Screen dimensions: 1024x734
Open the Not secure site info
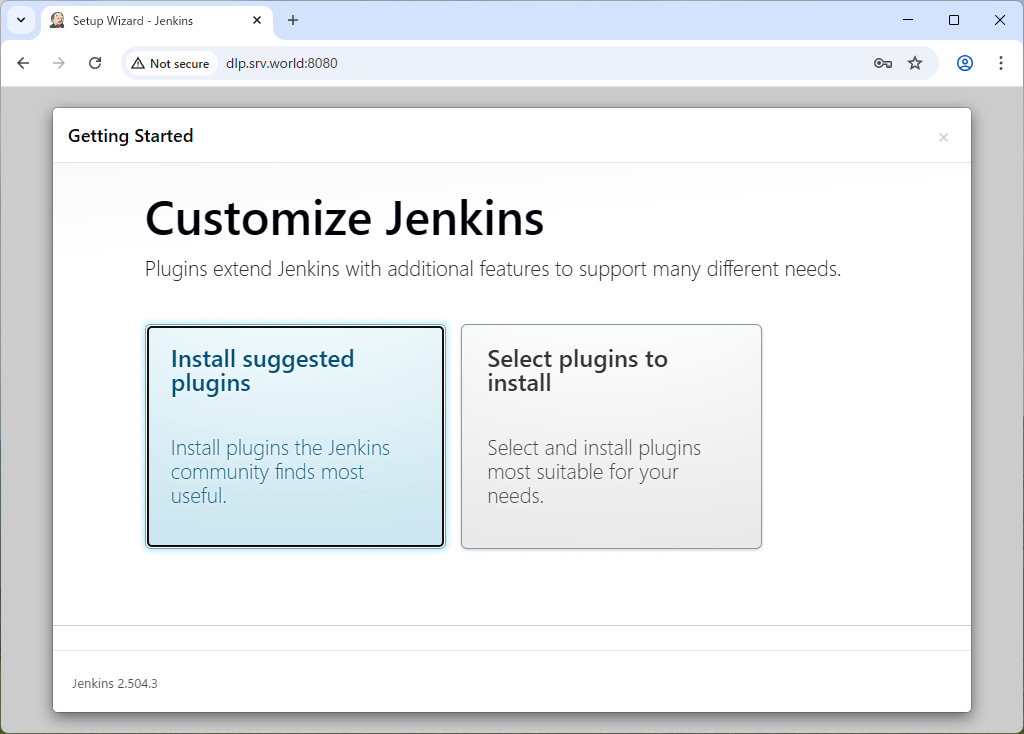[170, 63]
